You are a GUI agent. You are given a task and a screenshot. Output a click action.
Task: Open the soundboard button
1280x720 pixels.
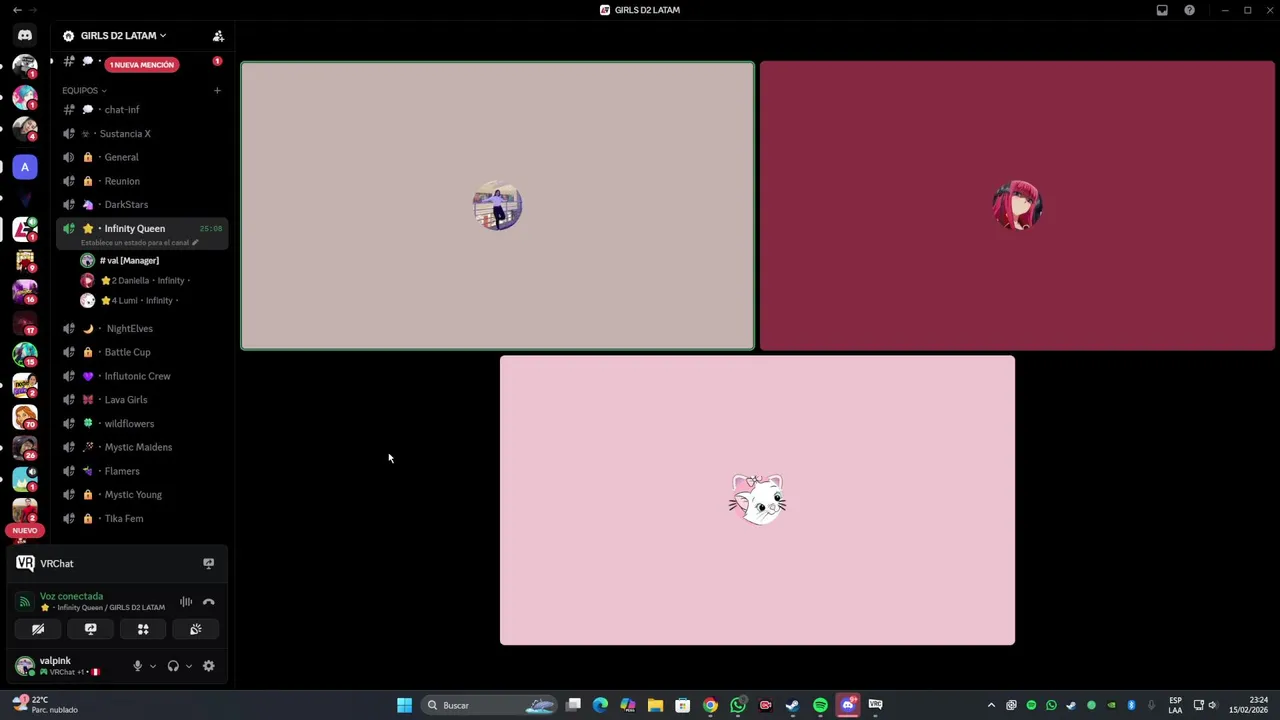click(196, 629)
